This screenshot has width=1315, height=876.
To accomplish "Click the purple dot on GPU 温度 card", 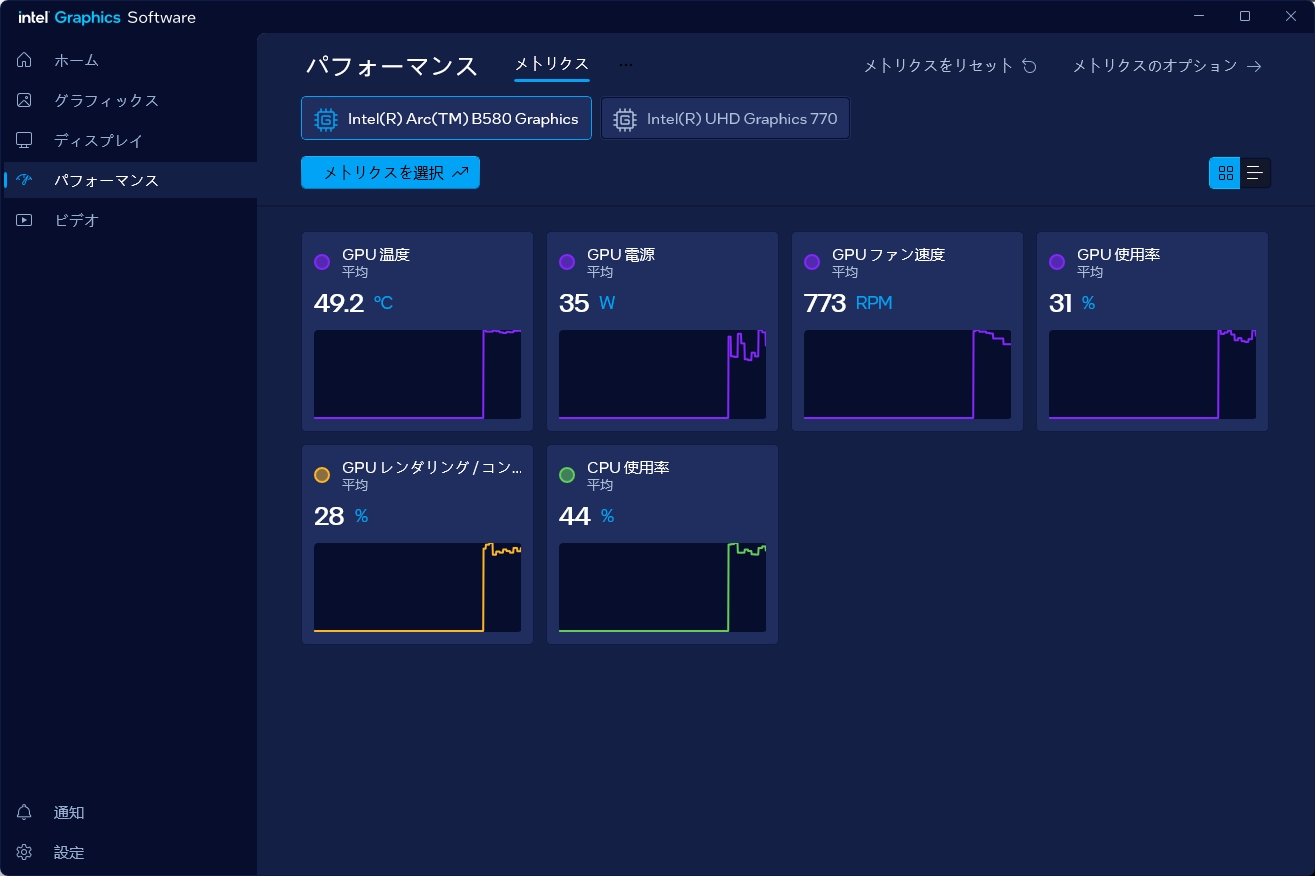I will 322,262.
